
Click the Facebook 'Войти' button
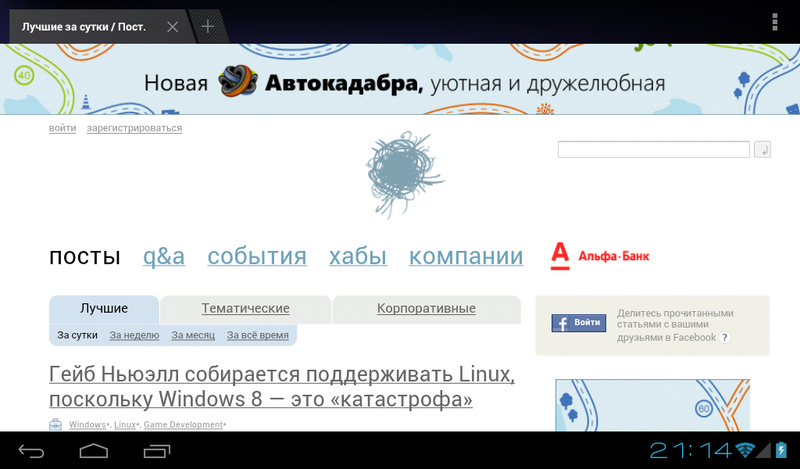(579, 323)
